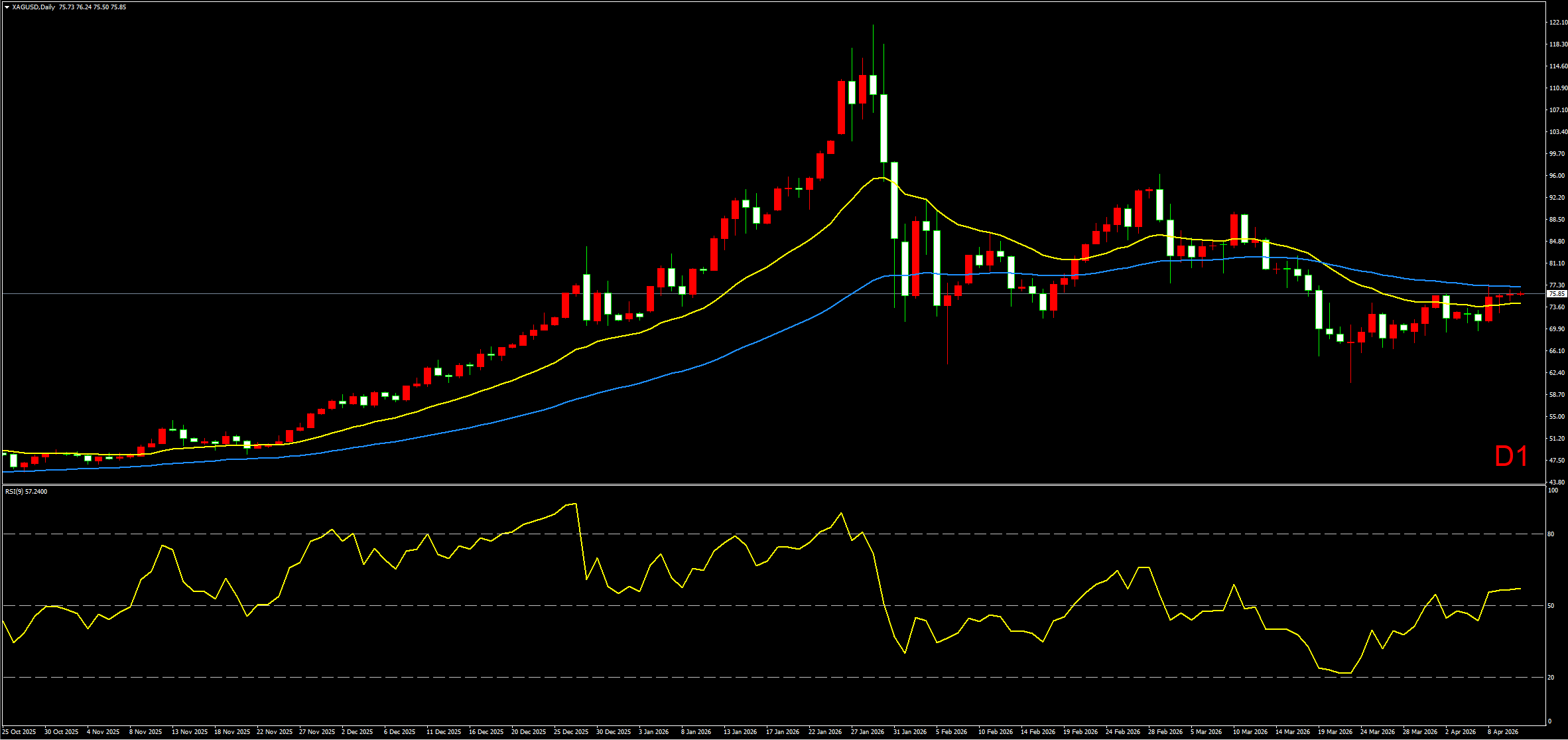Click the 19 Mar 2026 date label

[x=1335, y=732]
